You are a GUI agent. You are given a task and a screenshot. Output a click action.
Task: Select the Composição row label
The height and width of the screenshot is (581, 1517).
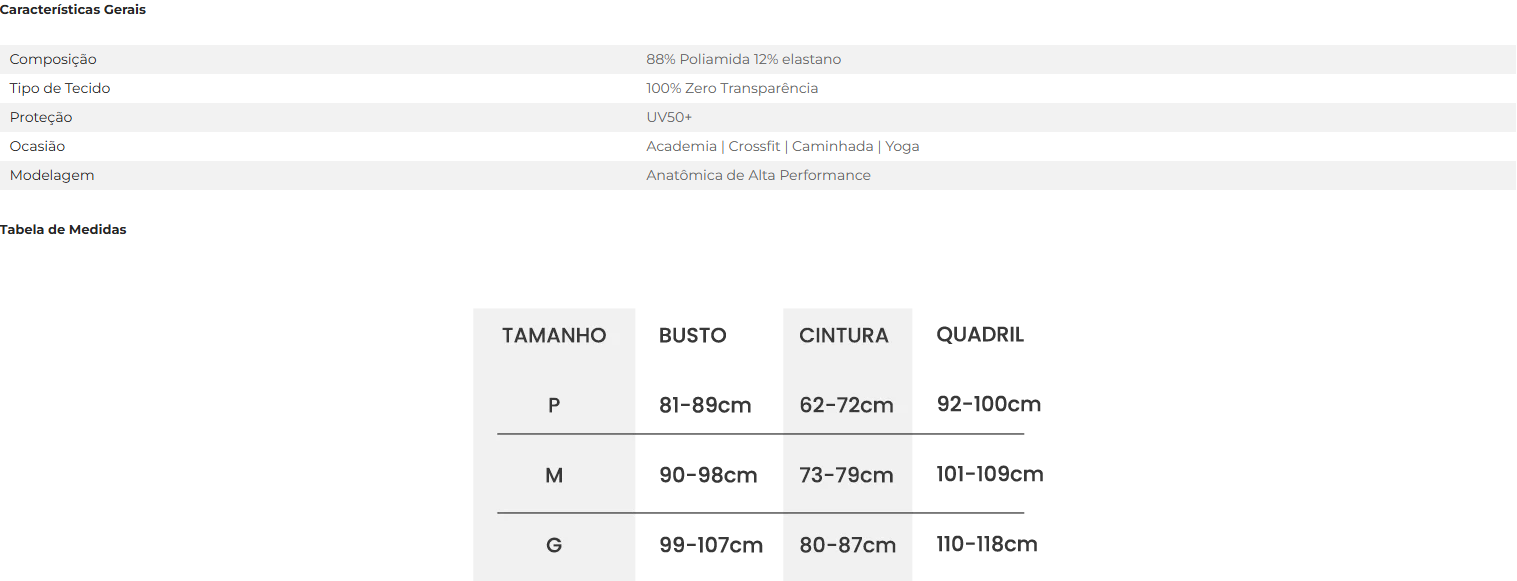pos(53,60)
